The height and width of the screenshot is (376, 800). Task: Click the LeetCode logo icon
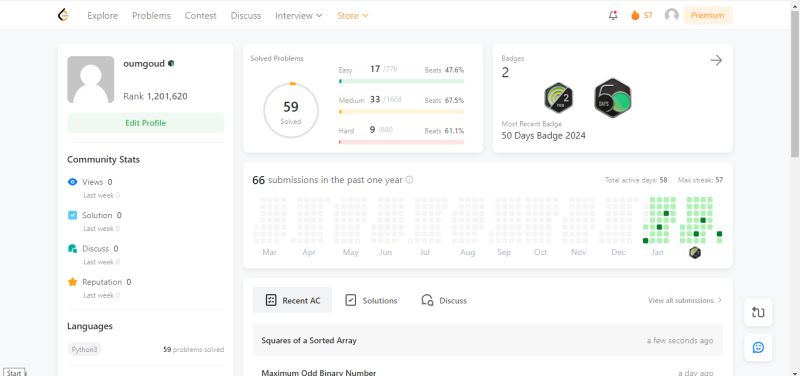click(x=63, y=15)
